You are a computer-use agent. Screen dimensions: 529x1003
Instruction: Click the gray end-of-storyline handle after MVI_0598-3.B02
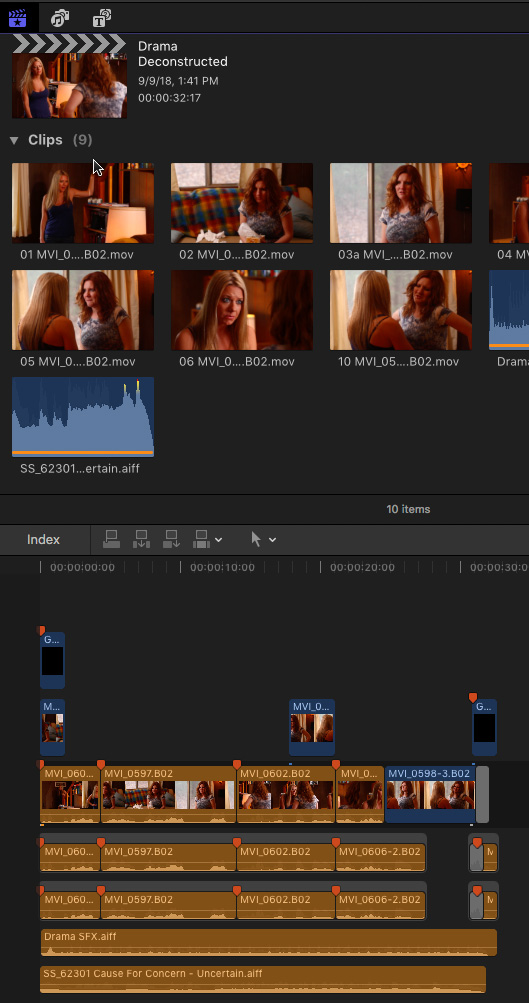pyautogui.click(x=482, y=794)
